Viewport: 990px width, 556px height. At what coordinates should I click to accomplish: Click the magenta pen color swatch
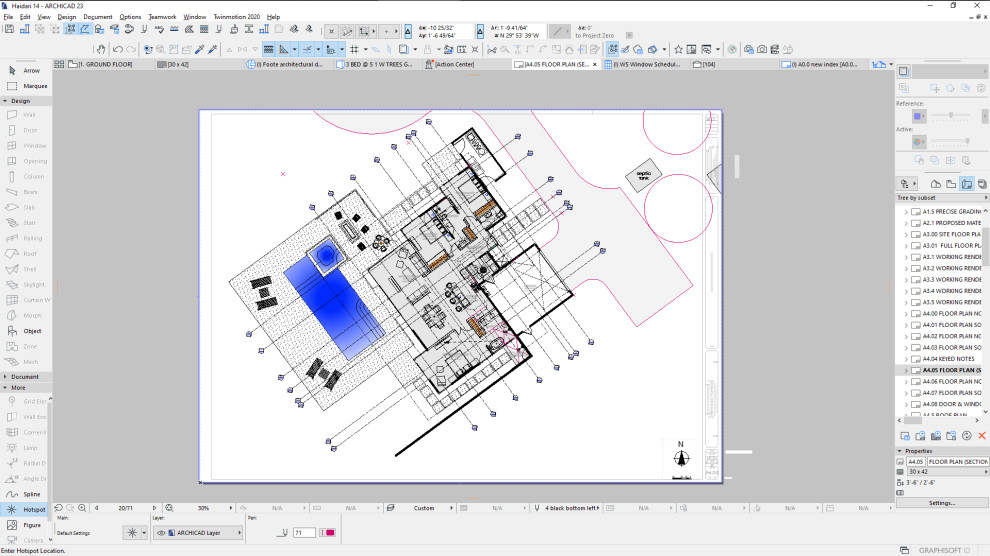coord(328,533)
